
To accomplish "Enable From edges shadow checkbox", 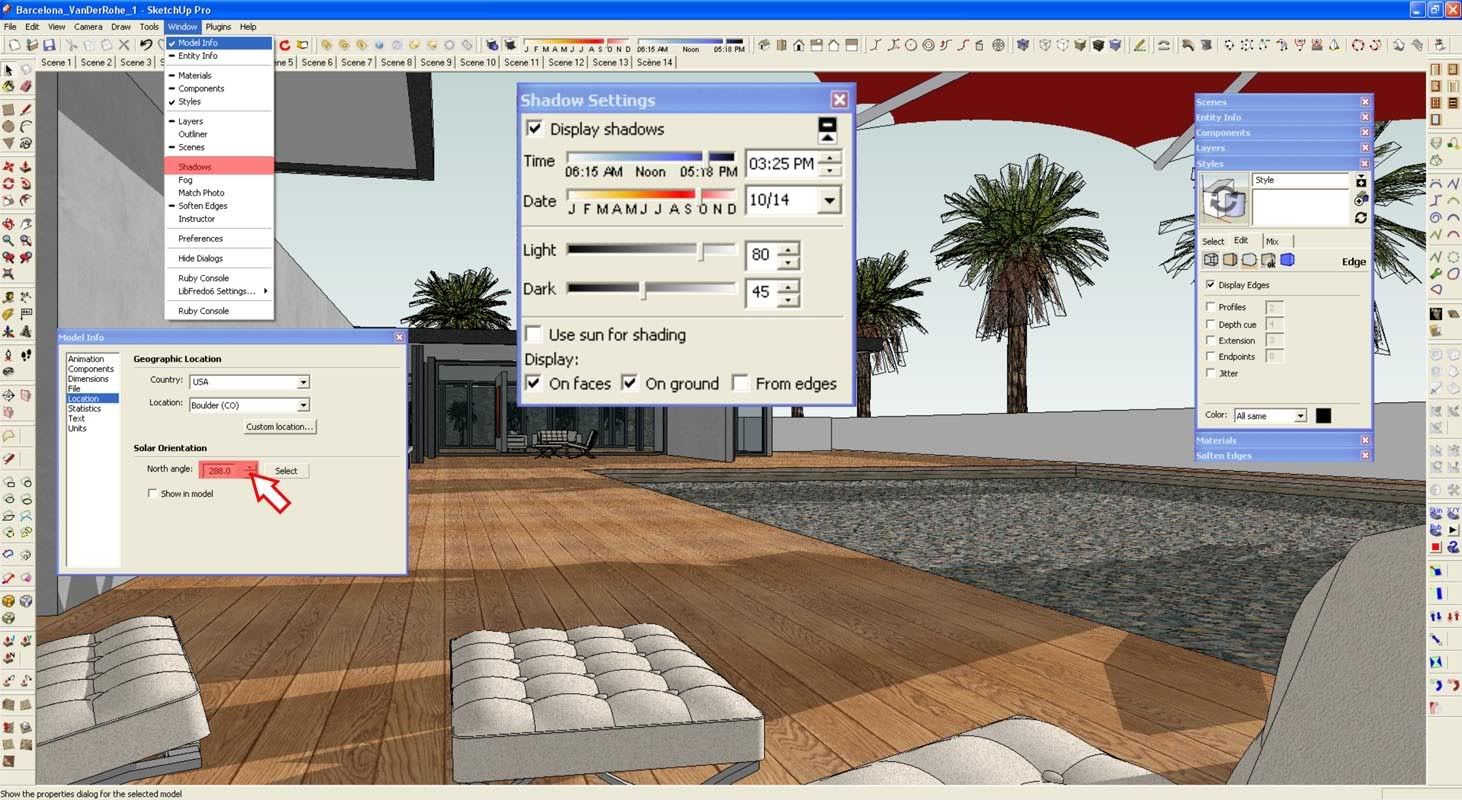I will click(x=740, y=383).
